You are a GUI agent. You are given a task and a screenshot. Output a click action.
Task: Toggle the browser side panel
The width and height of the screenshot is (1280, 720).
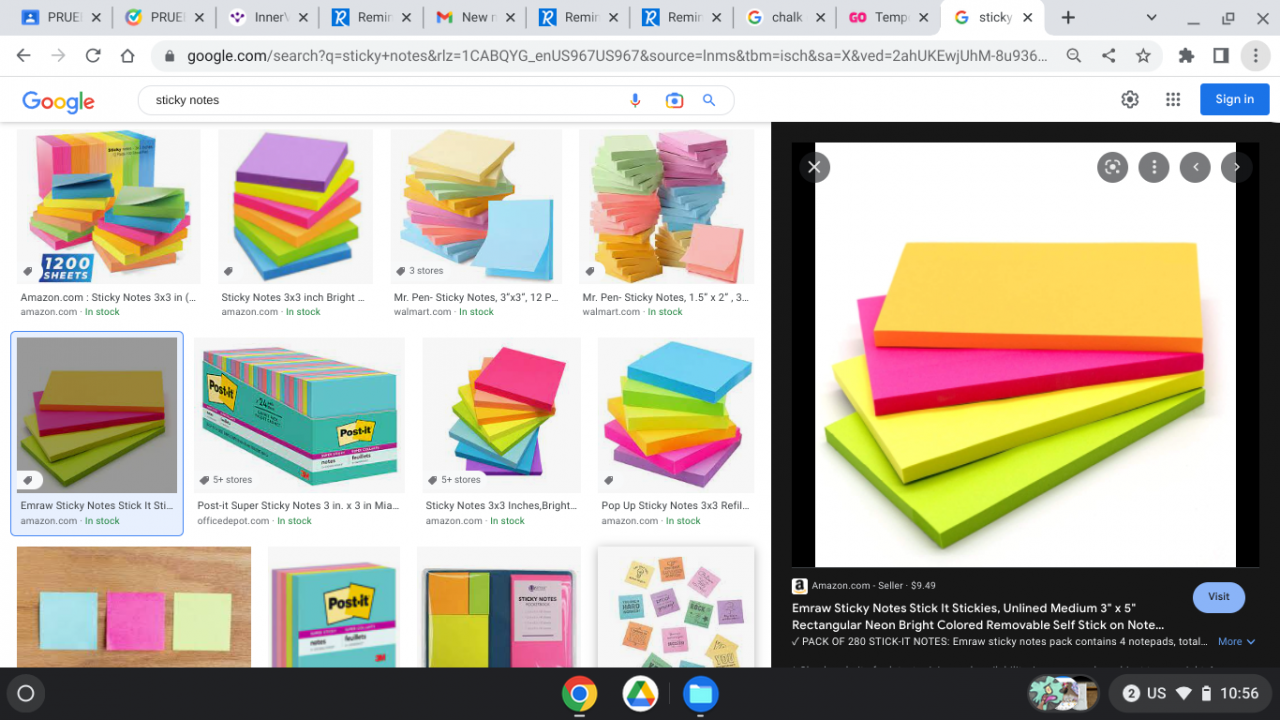click(1220, 56)
